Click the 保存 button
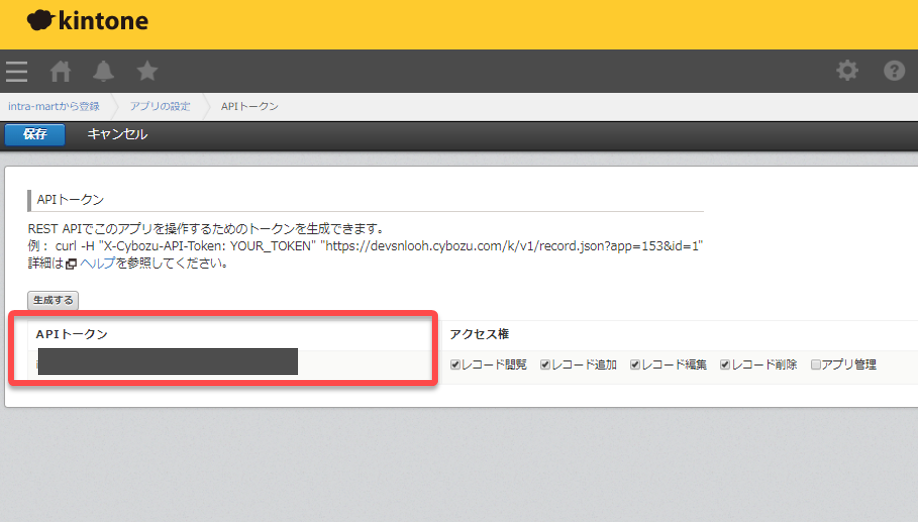The width and height of the screenshot is (918, 522). [x=35, y=134]
